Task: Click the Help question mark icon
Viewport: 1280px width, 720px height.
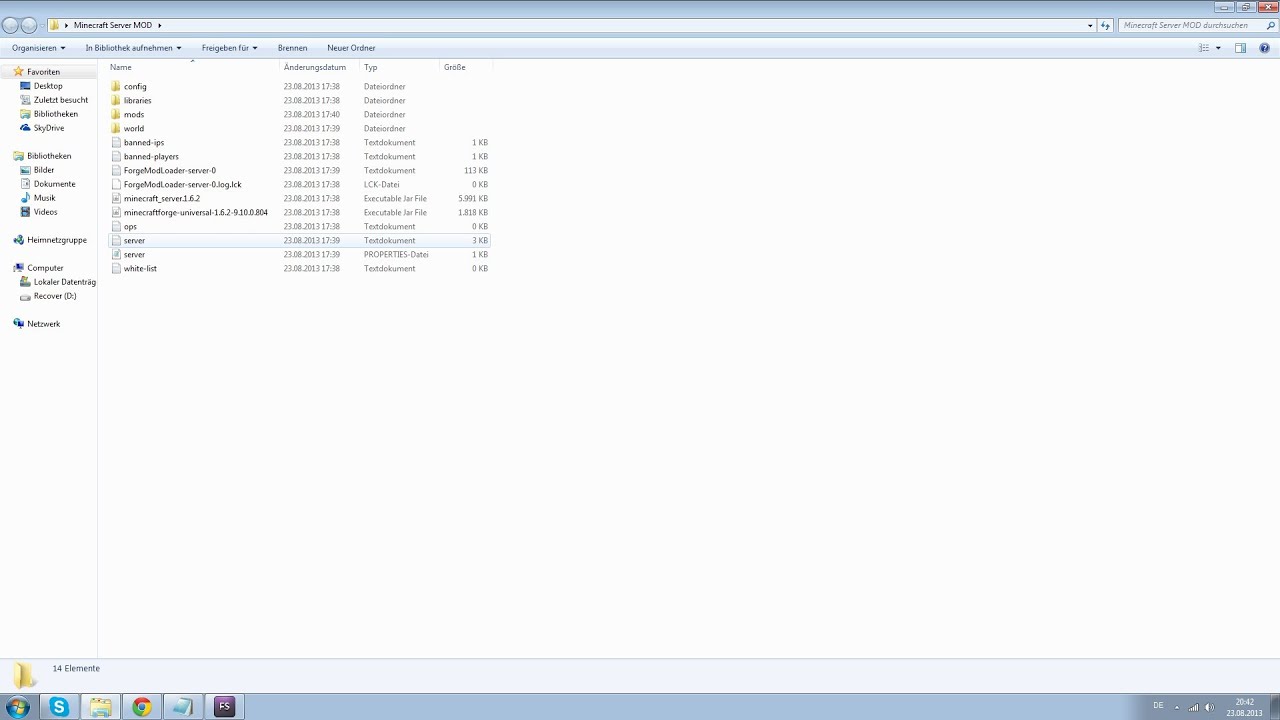Action: 1264,48
